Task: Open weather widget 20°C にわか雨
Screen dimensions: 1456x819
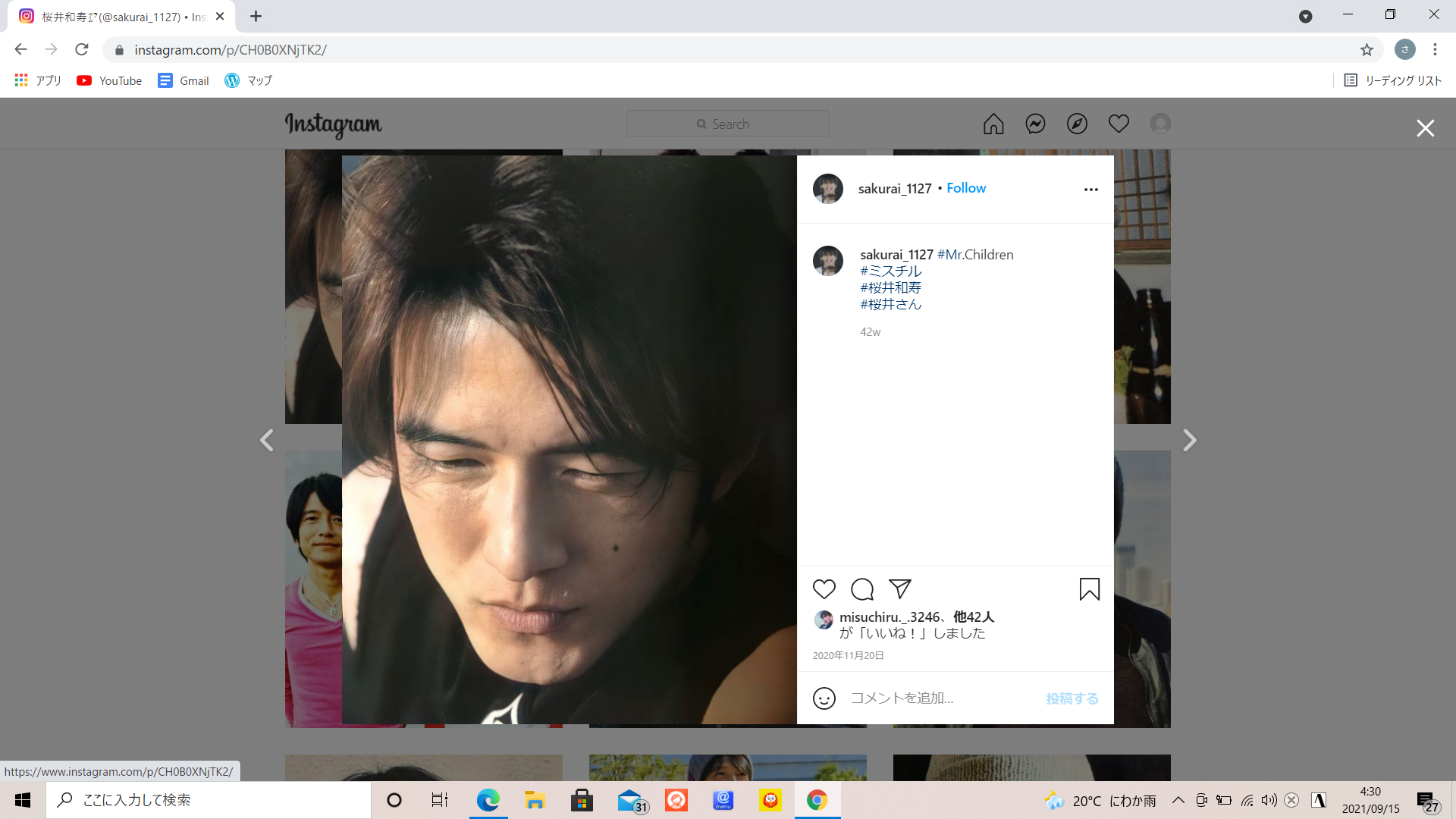Action: click(1100, 801)
